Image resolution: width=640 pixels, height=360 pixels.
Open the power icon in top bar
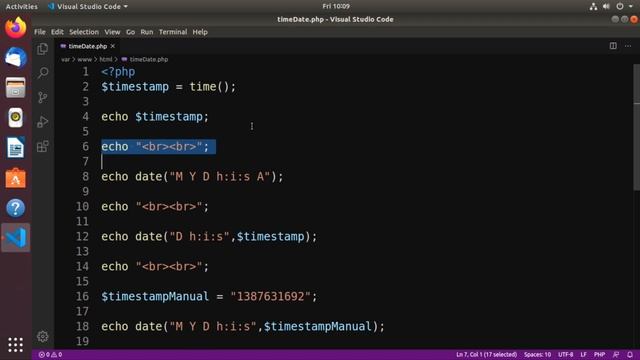tap(620, 7)
